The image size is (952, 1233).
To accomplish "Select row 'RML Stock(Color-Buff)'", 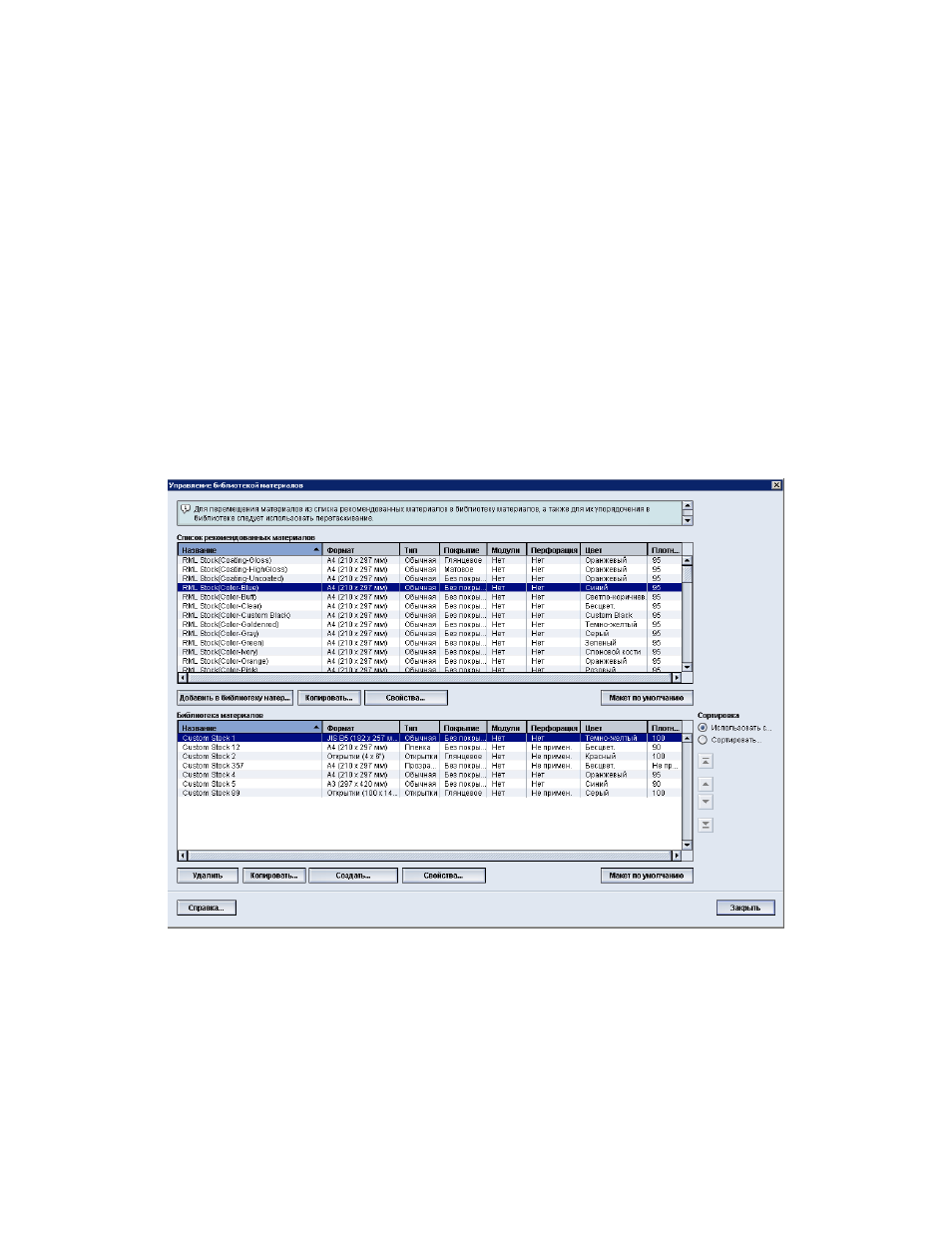I will (429, 597).
